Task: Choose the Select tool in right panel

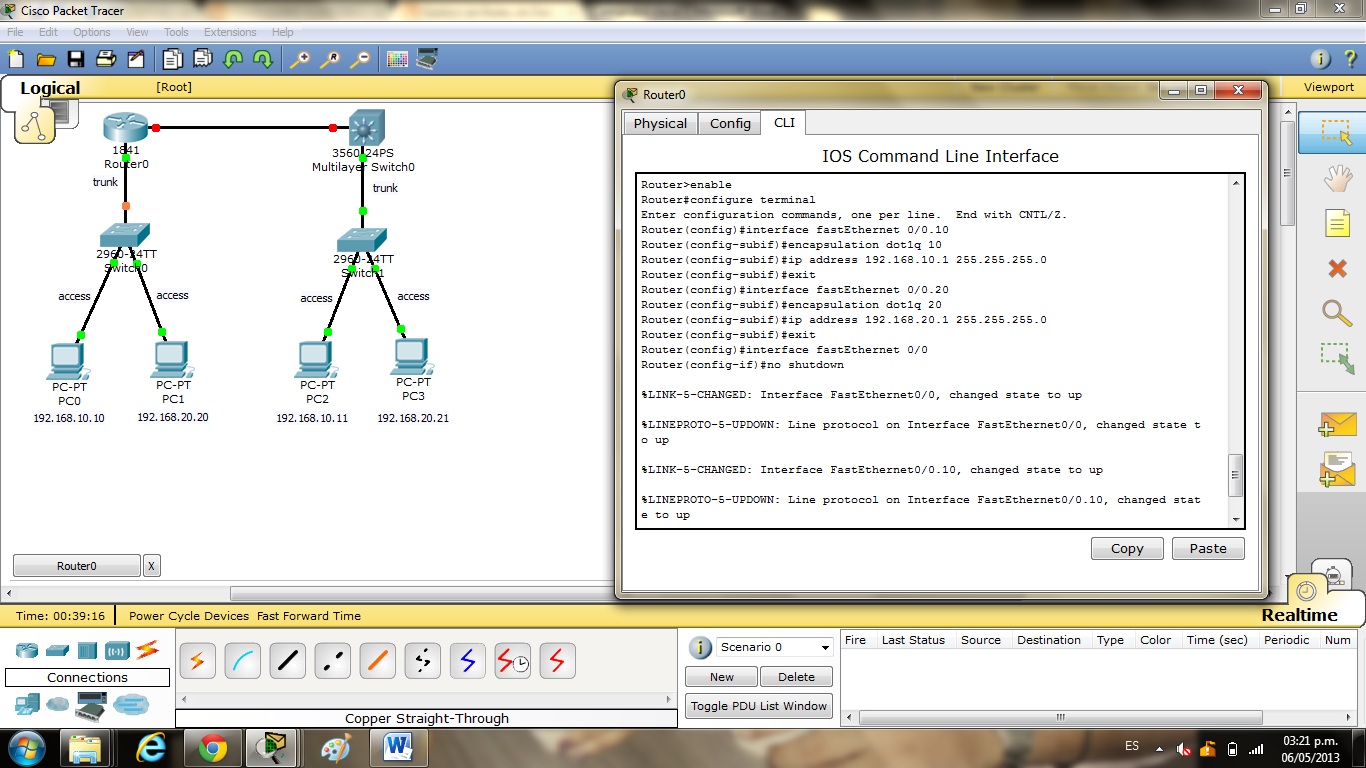Action: [x=1336, y=133]
